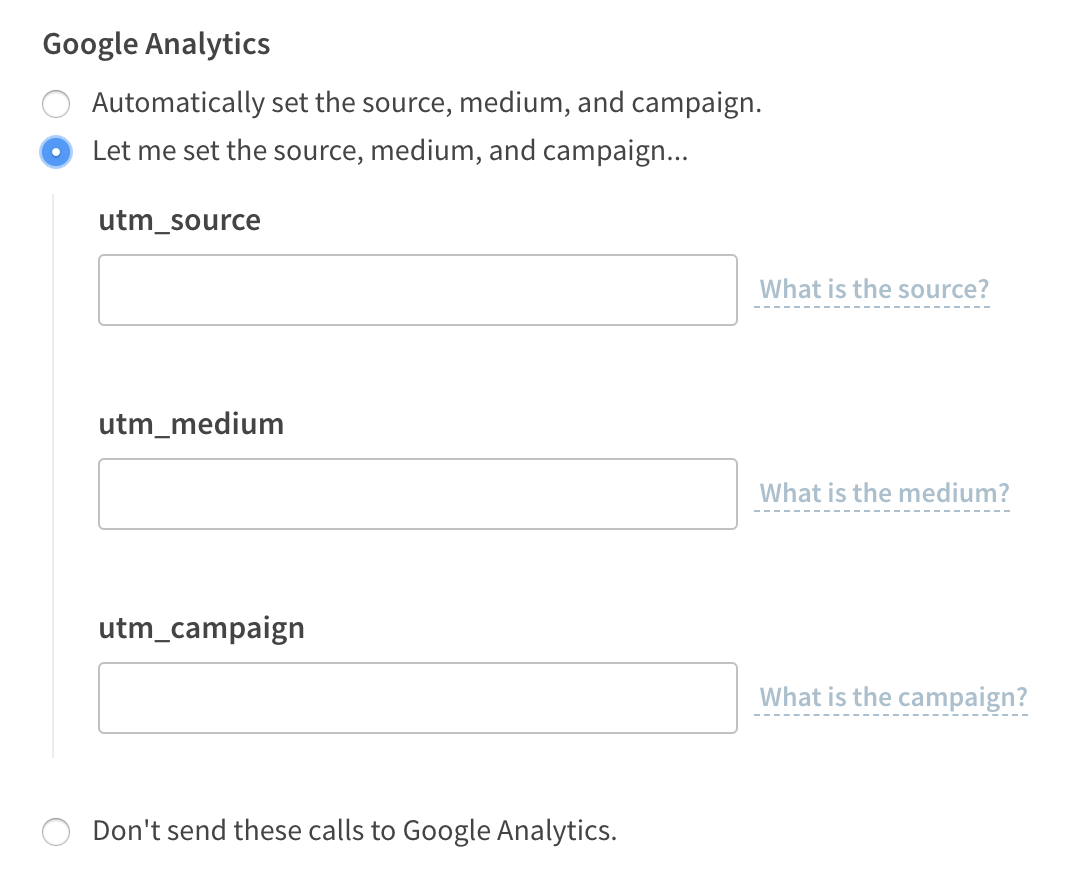Image resolution: width=1084 pixels, height=884 pixels.
Task: Click the 'Automatically set the source' label text
Action: (427, 103)
